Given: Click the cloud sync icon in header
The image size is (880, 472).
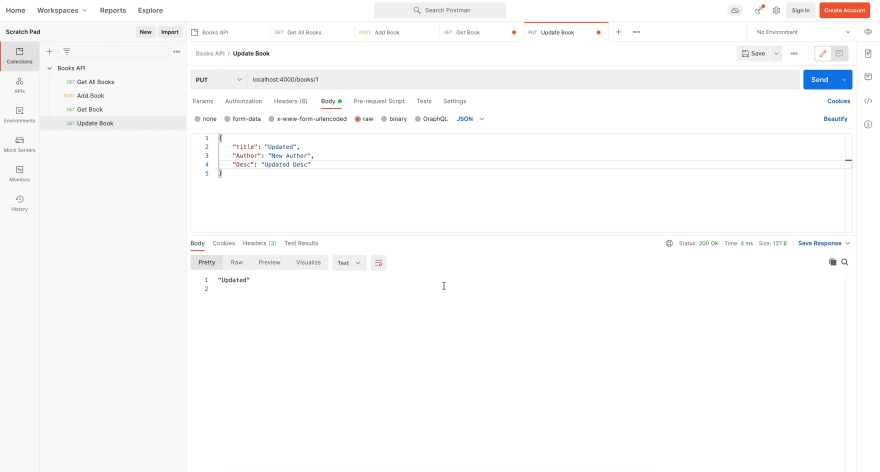Looking at the screenshot, I should (x=735, y=10).
